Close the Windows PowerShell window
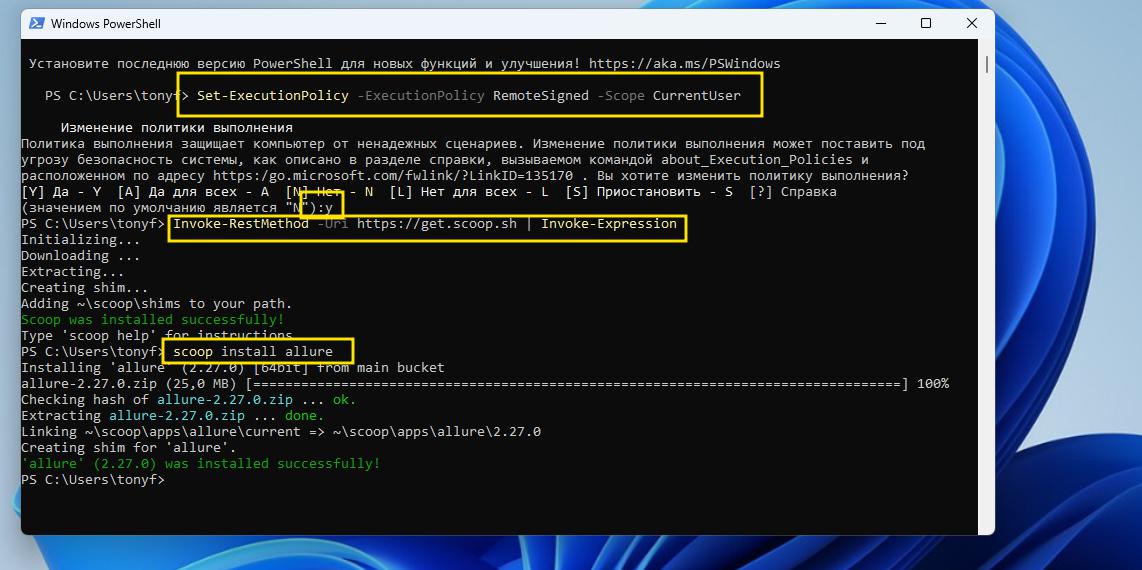The width and height of the screenshot is (1142, 570). tap(972, 23)
